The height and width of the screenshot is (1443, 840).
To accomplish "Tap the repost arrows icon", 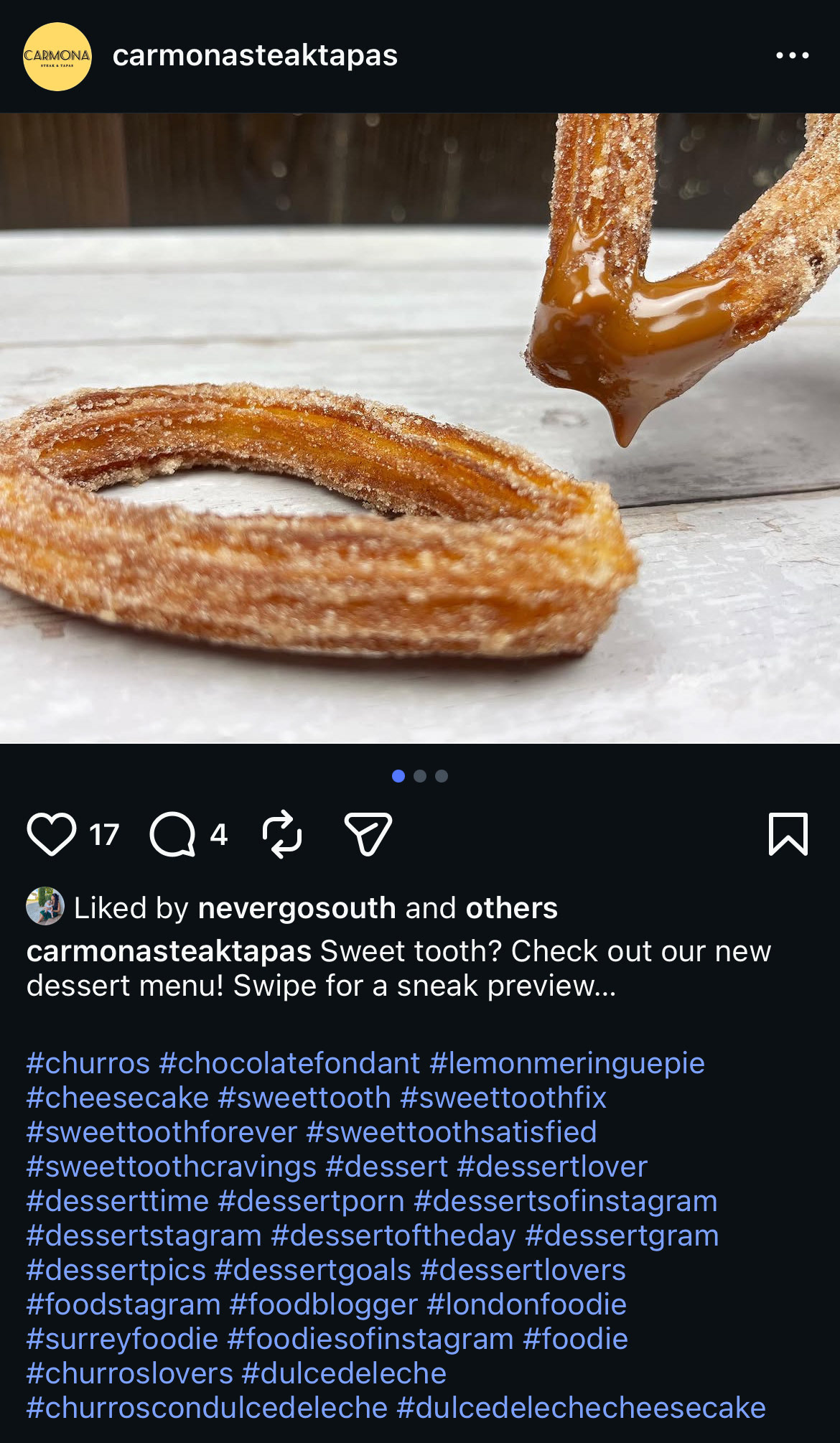I will [282, 834].
